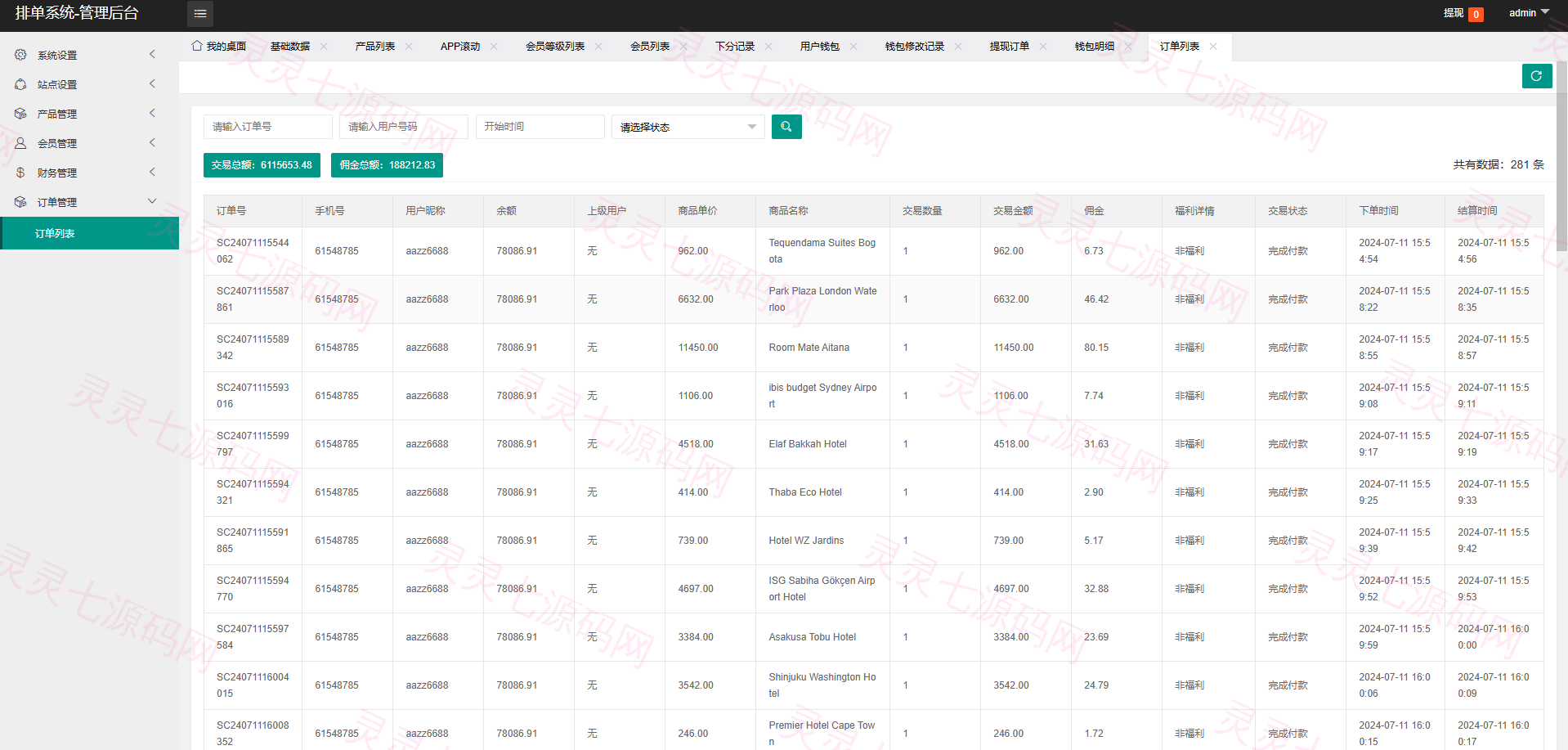This screenshot has height=750, width=1568.
Task: Click the 佣金总额 green summary button
Action: pos(387,165)
